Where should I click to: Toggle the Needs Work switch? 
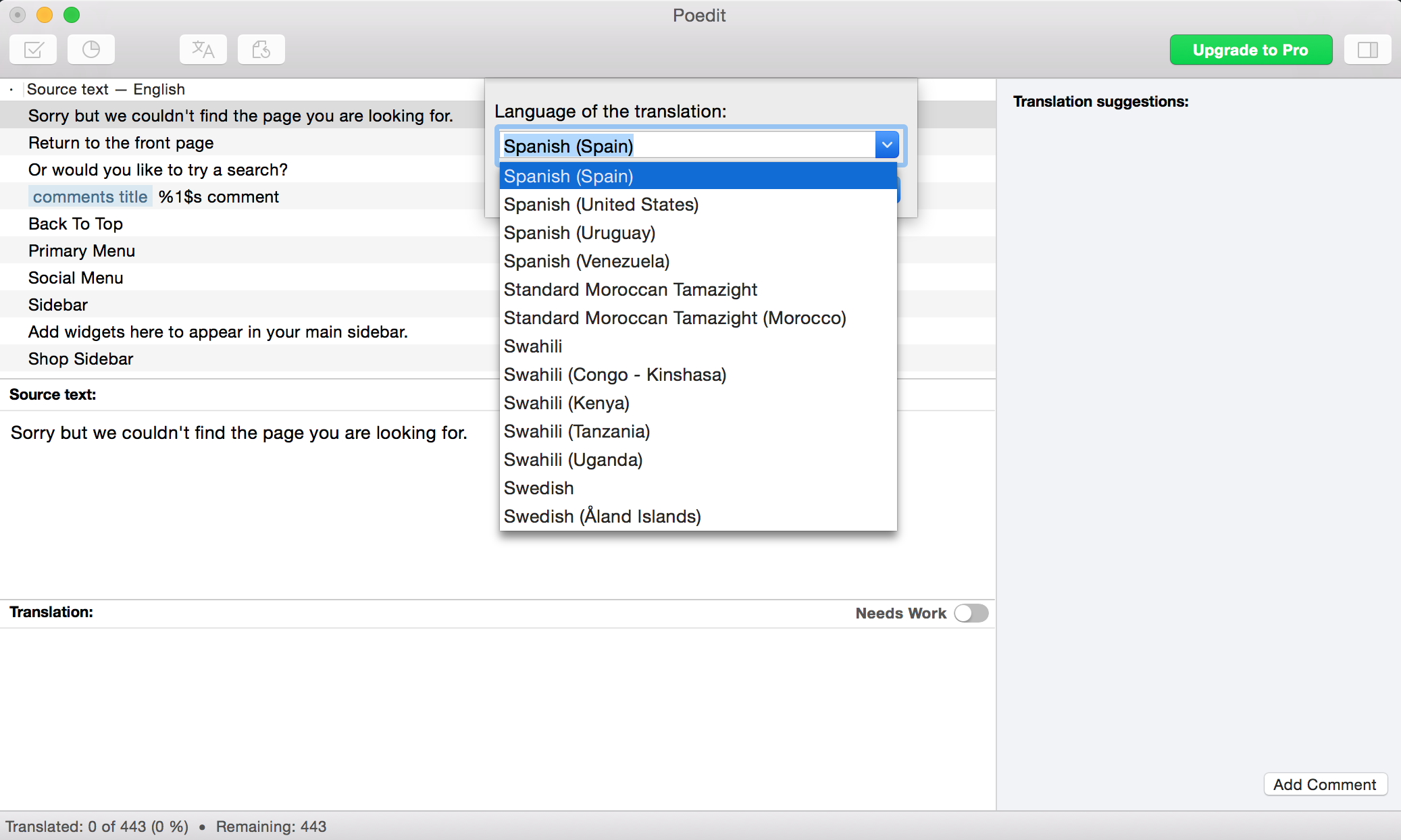coord(971,613)
